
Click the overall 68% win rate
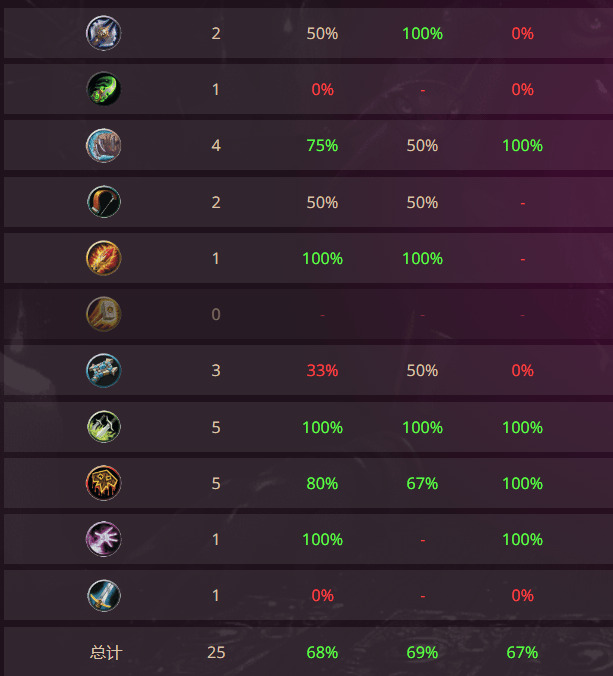[x=322, y=652]
